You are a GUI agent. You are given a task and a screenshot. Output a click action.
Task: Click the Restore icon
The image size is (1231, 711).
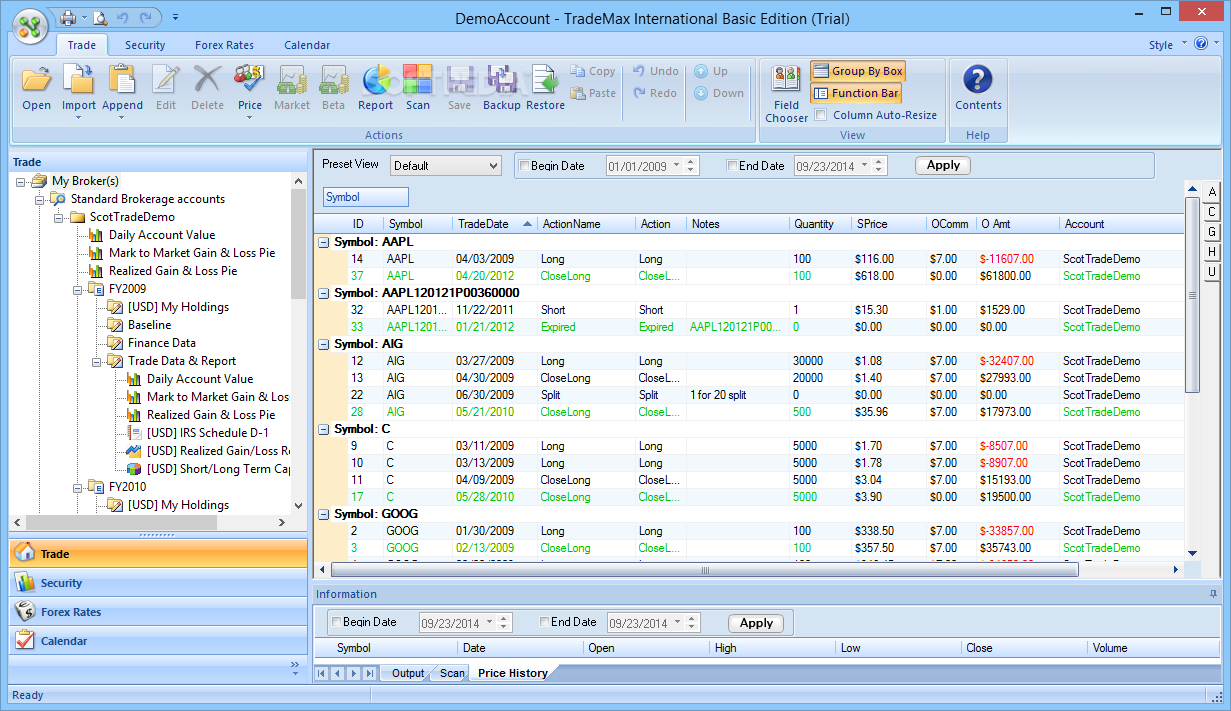(545, 79)
